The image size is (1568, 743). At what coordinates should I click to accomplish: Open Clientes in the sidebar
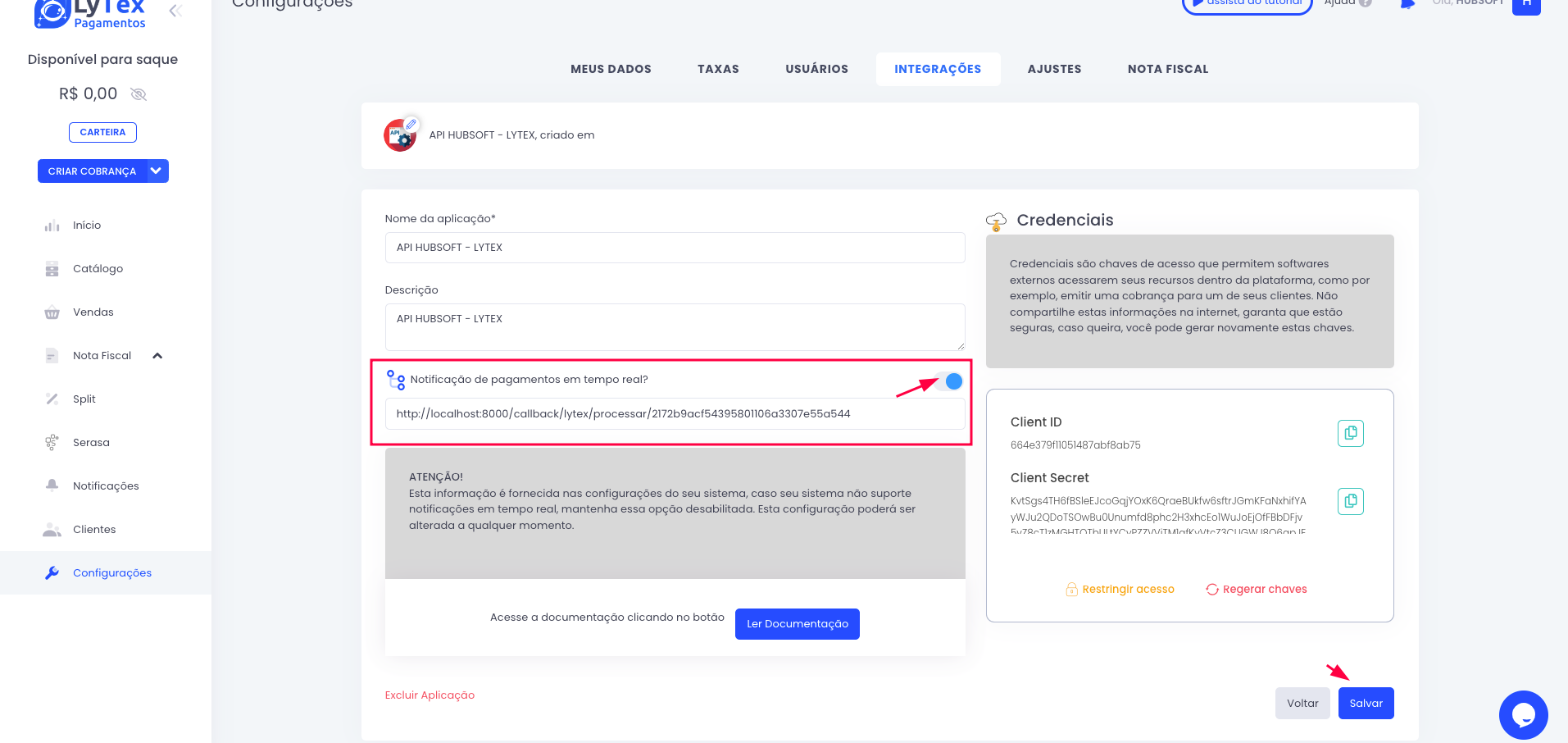(94, 530)
